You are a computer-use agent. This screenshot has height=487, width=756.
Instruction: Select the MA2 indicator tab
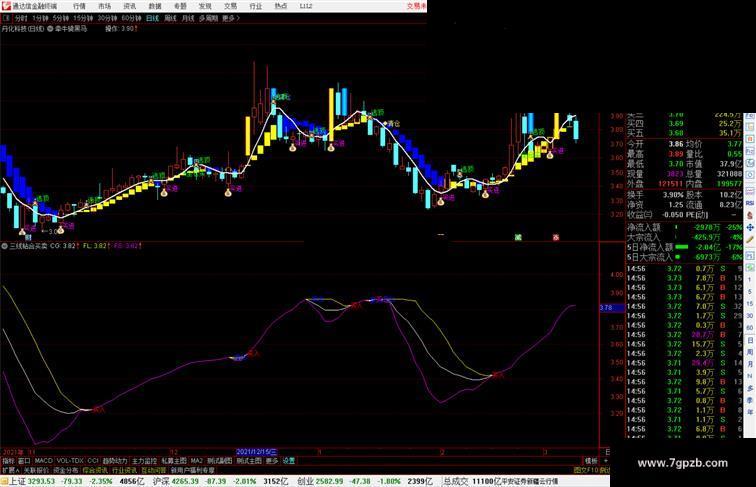pos(196,461)
